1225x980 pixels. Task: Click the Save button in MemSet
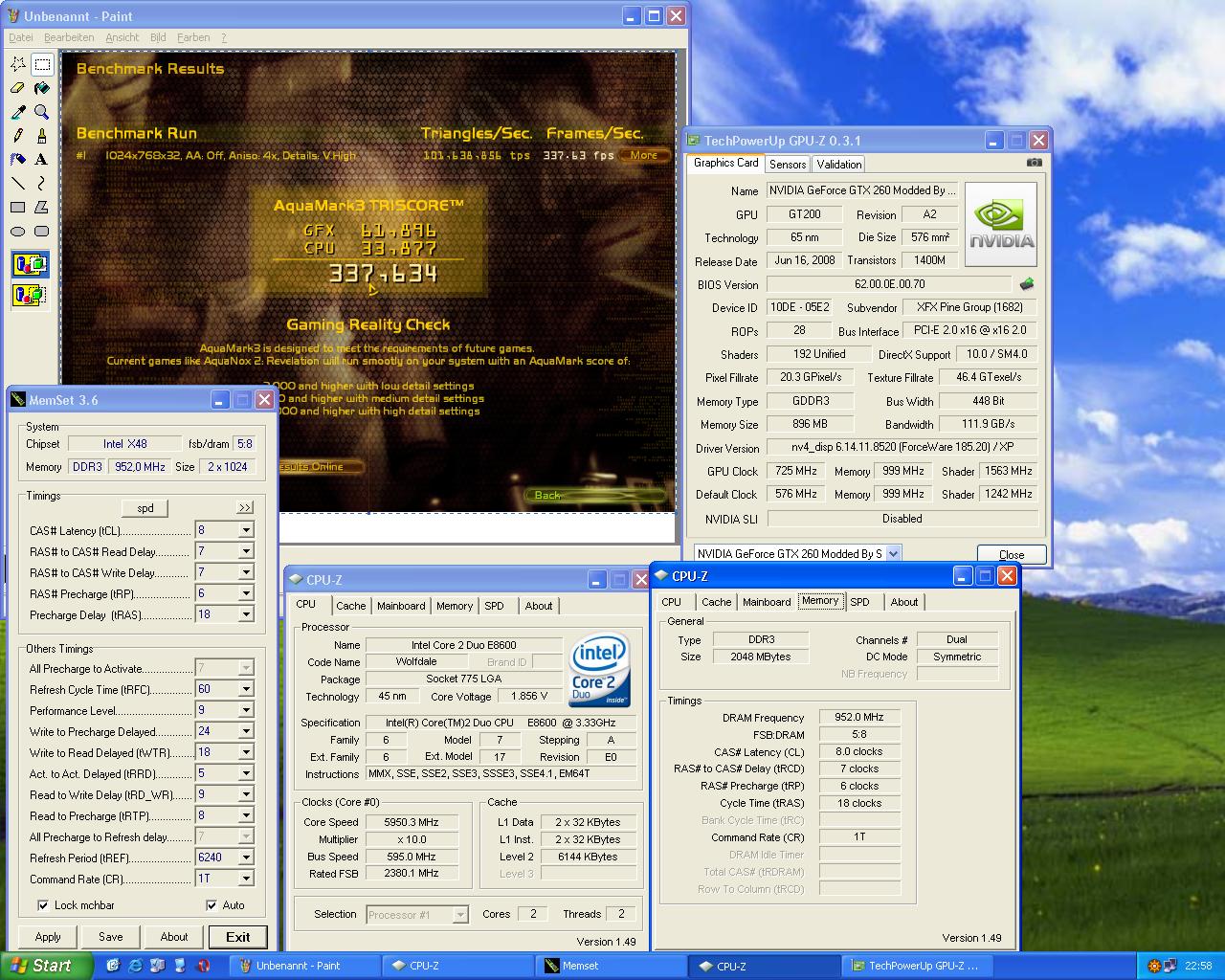[111, 937]
